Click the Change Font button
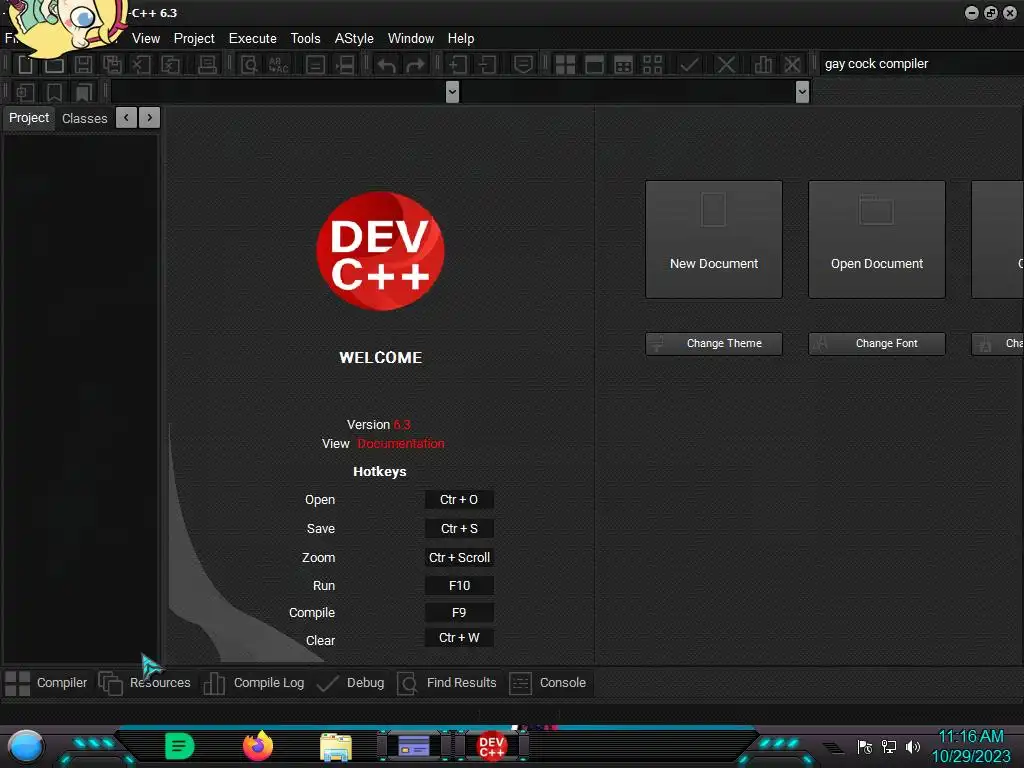The width and height of the screenshot is (1024, 768). pyautogui.click(x=877, y=344)
